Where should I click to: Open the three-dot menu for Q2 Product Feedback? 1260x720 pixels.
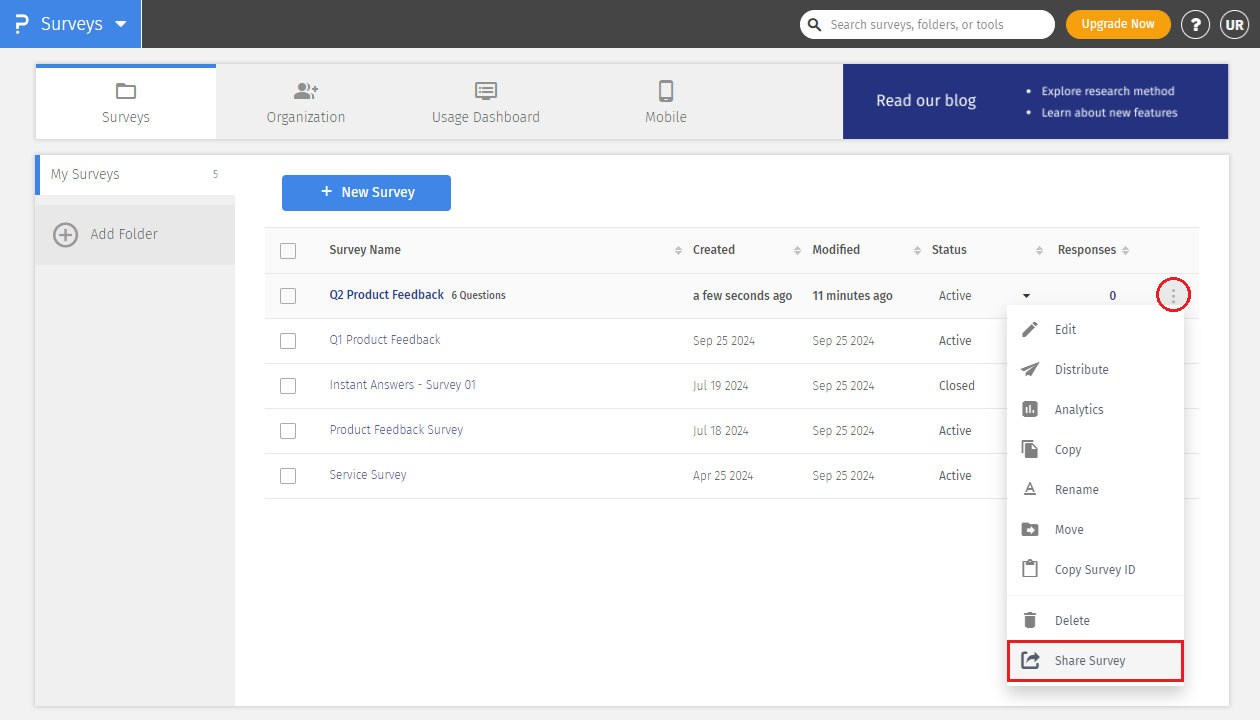pos(1173,295)
